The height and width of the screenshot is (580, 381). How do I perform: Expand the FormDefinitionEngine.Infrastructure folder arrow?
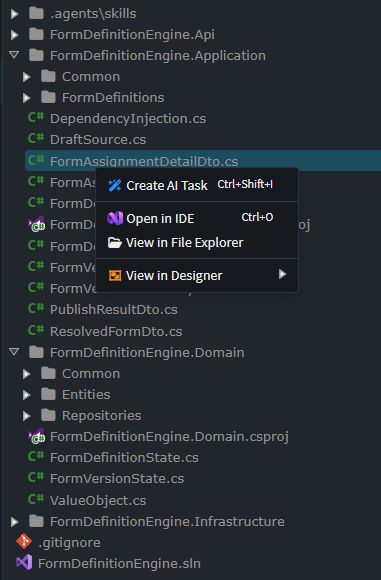14,522
